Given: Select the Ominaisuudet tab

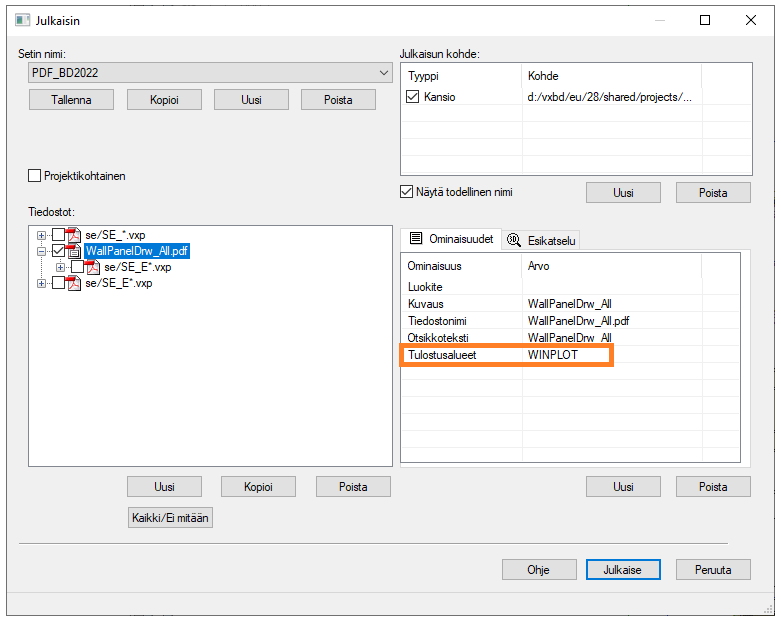Looking at the screenshot, I should click(x=450, y=240).
